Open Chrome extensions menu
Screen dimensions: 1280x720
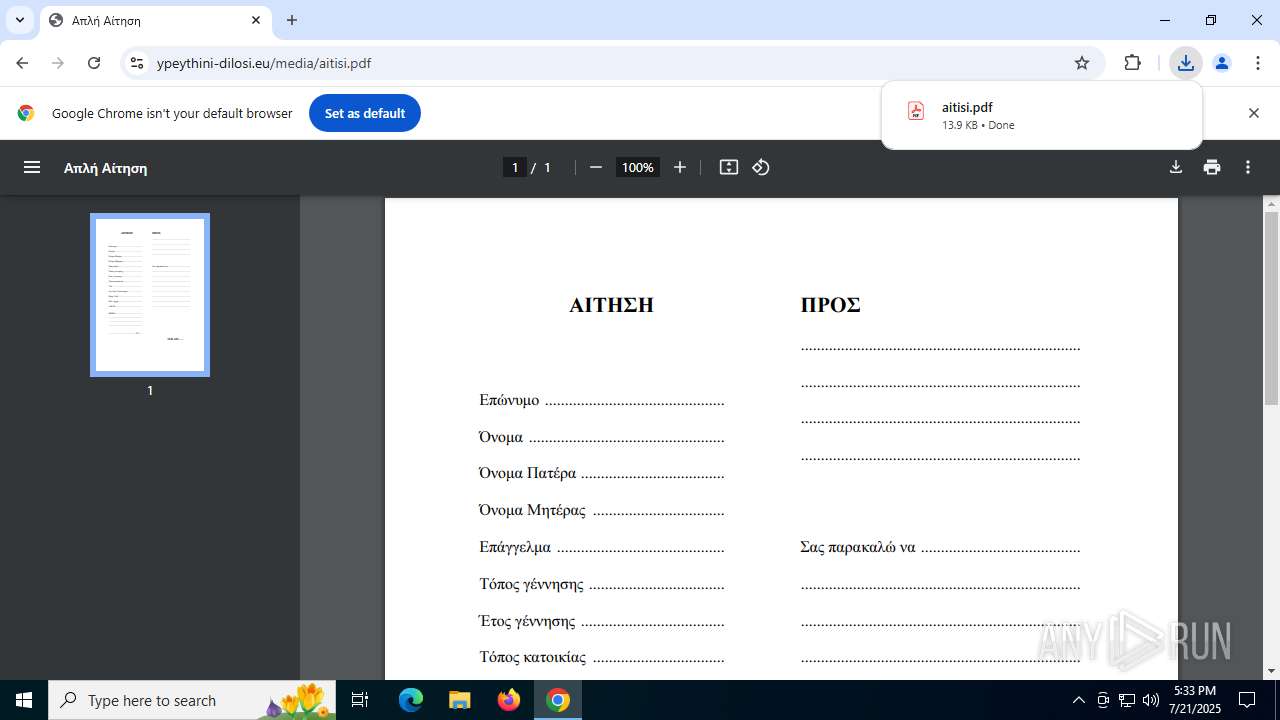pos(1132,63)
